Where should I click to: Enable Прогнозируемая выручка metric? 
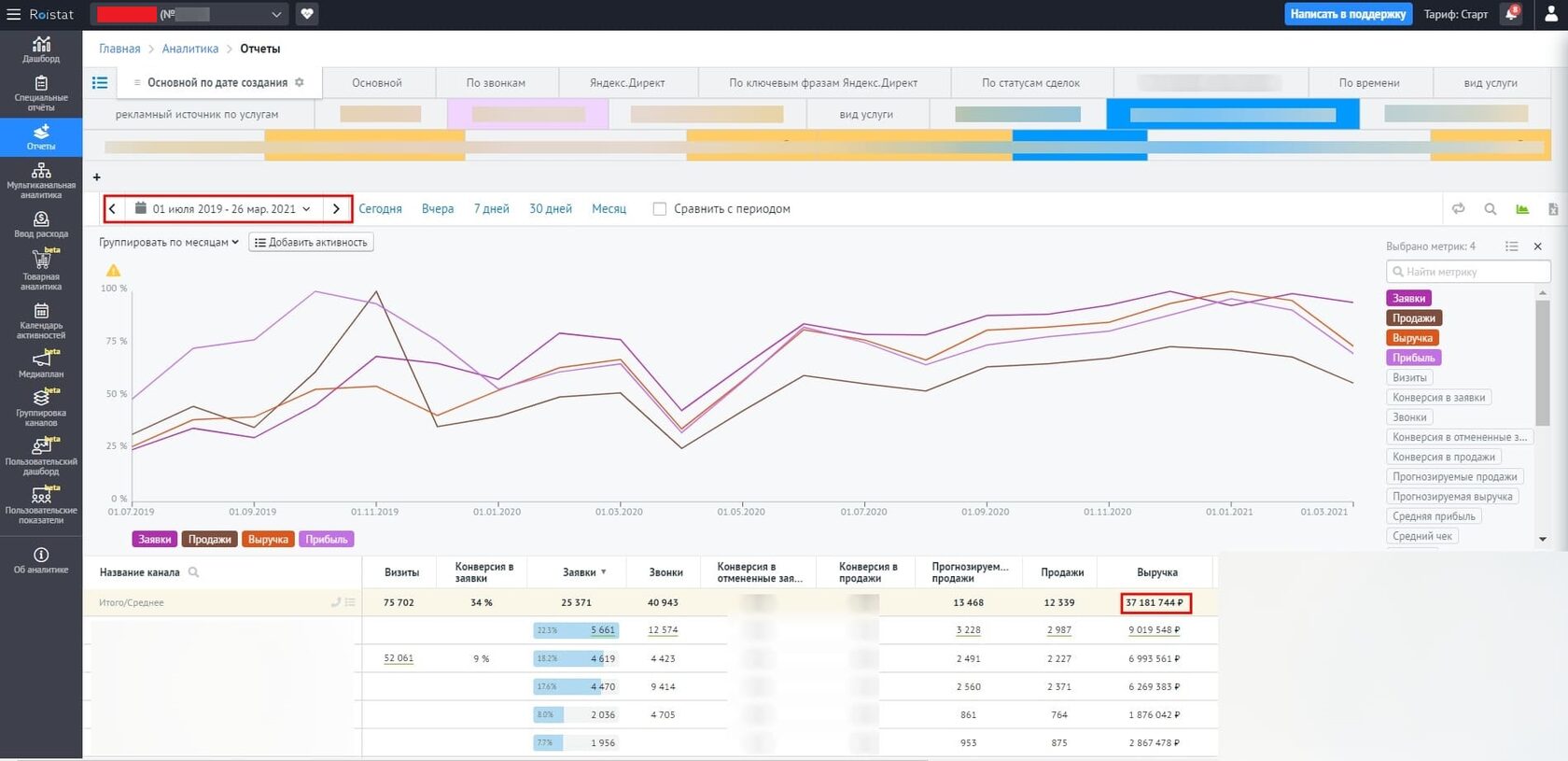coord(1452,497)
